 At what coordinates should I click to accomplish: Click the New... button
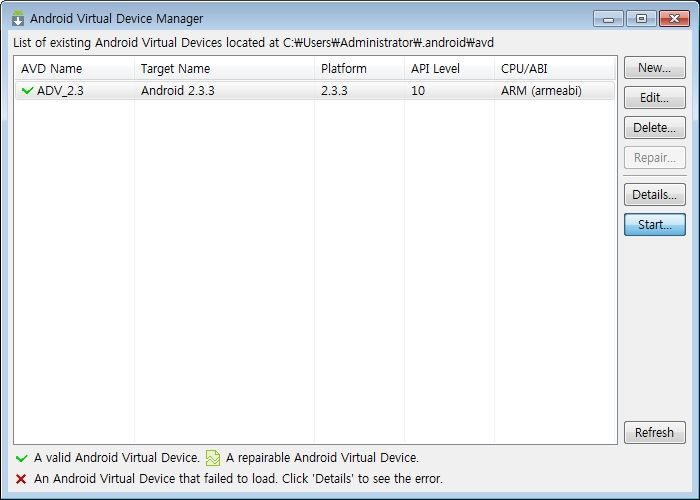tap(654, 67)
